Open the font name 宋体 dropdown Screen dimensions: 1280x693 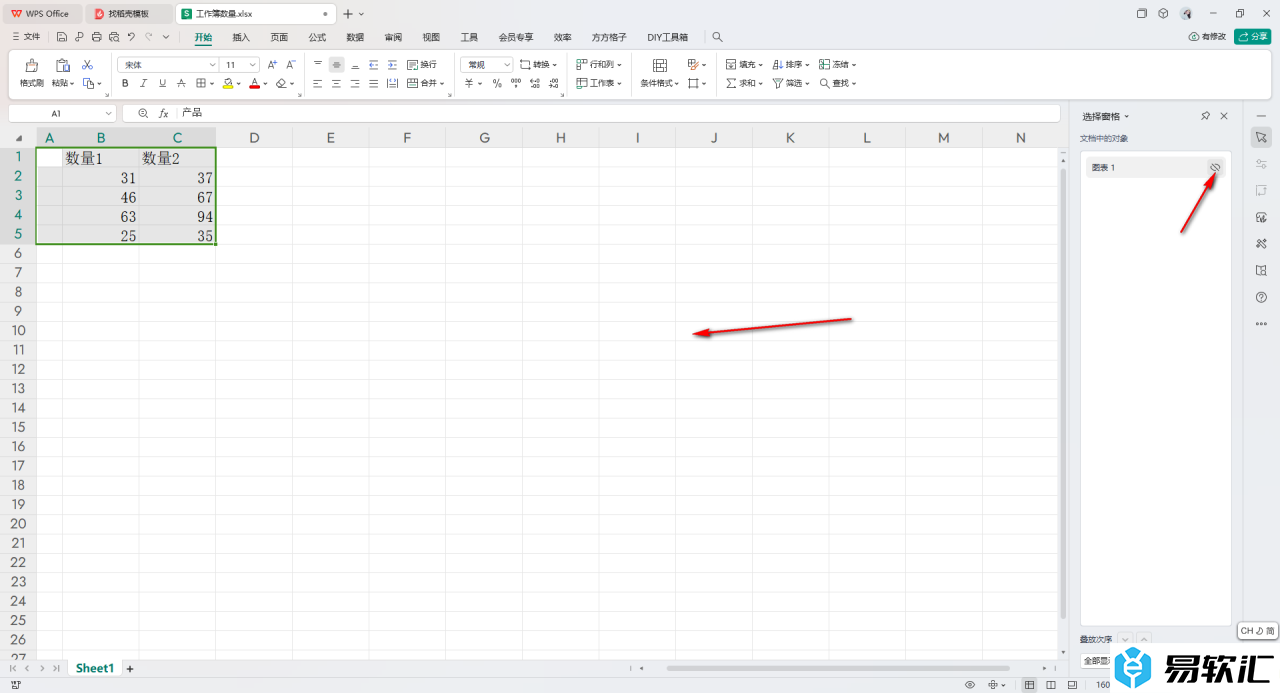[x=212, y=64]
